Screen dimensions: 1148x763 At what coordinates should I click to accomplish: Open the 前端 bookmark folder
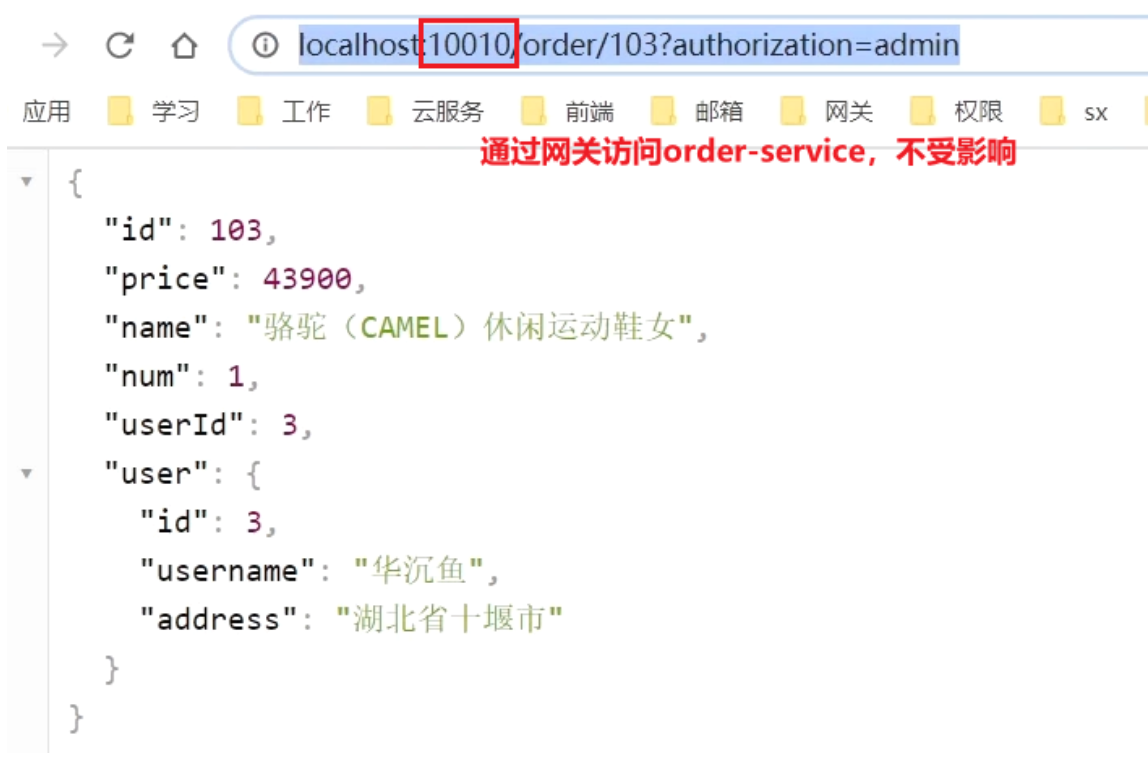point(569,112)
